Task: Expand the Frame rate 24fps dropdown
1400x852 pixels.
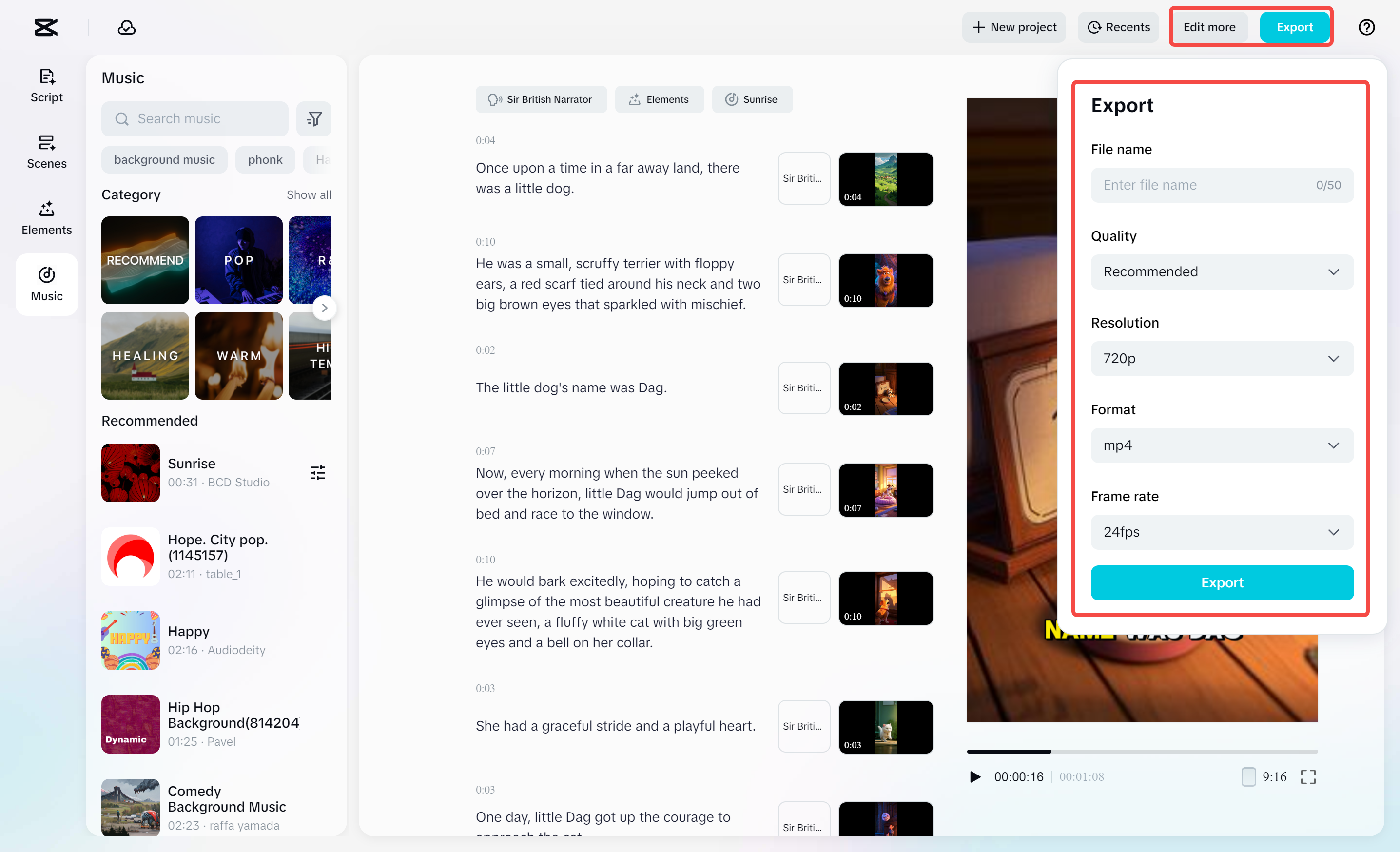Action: pos(1222,532)
